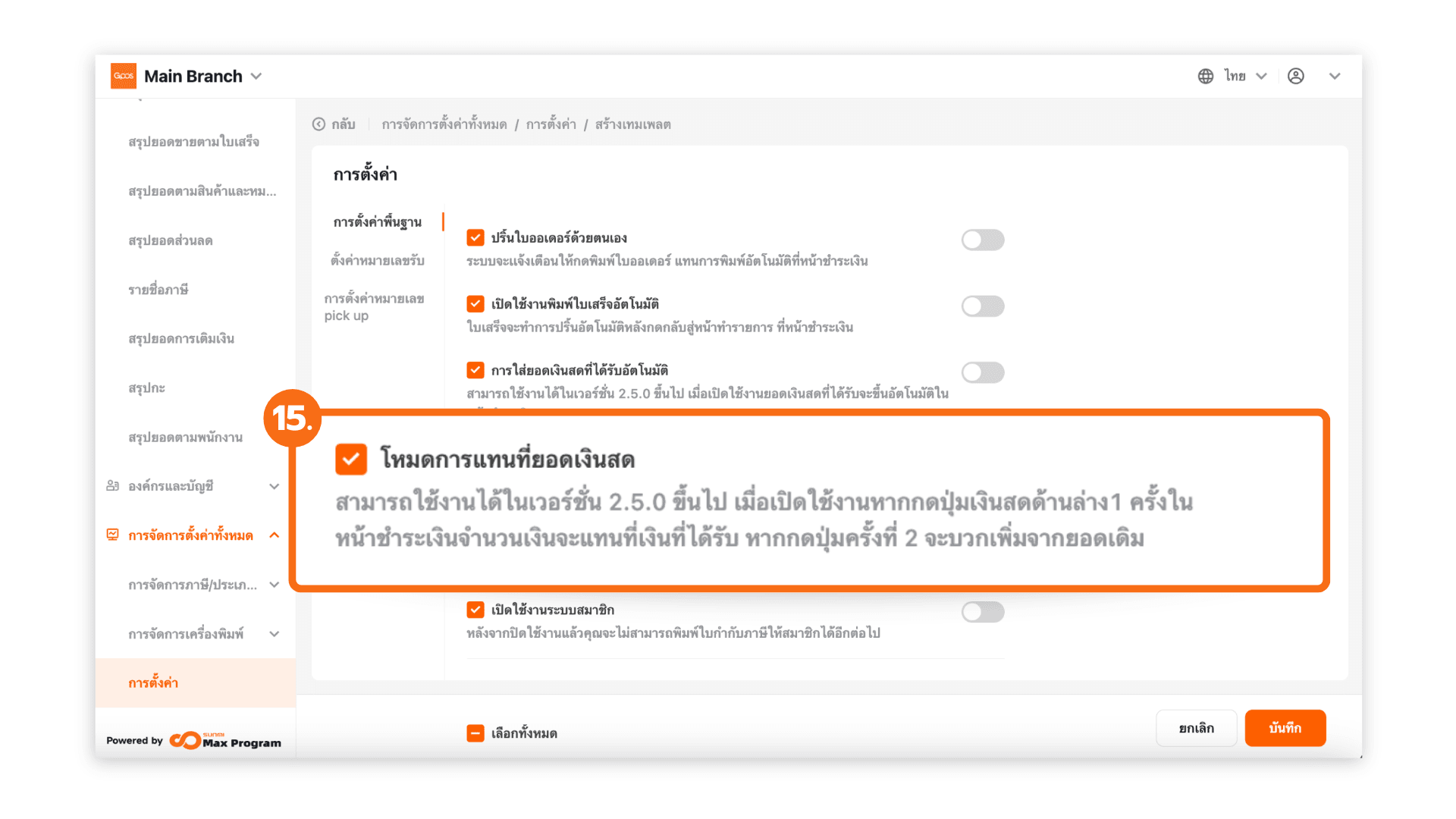This screenshot has height=819, width=1456.
Task: Click the orange บันทึก save button
Action: [x=1285, y=728]
